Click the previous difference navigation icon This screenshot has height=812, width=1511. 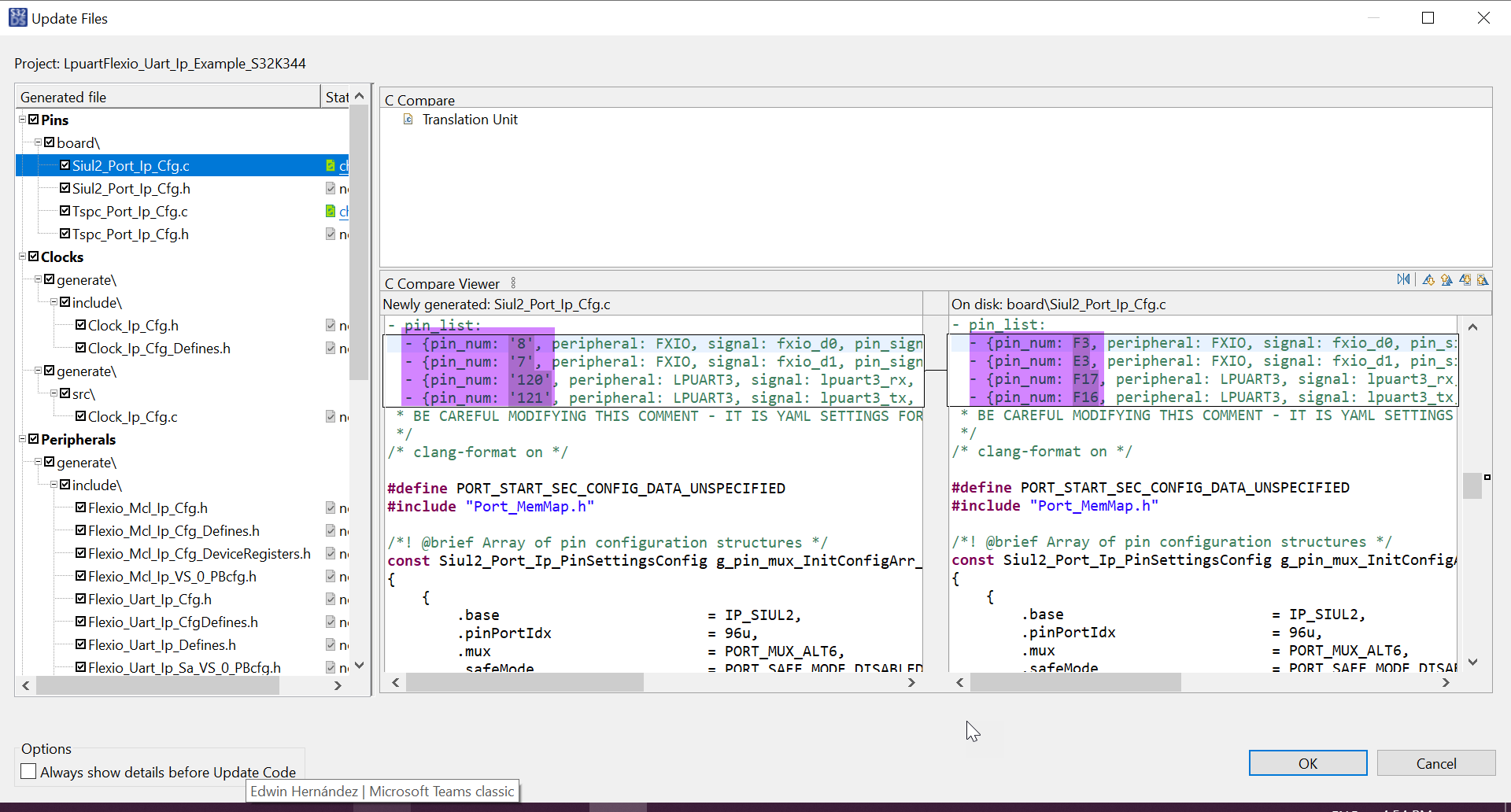click(x=1447, y=279)
